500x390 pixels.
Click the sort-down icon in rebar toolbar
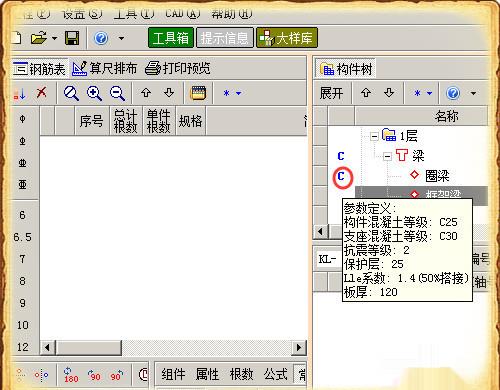click(x=20, y=93)
